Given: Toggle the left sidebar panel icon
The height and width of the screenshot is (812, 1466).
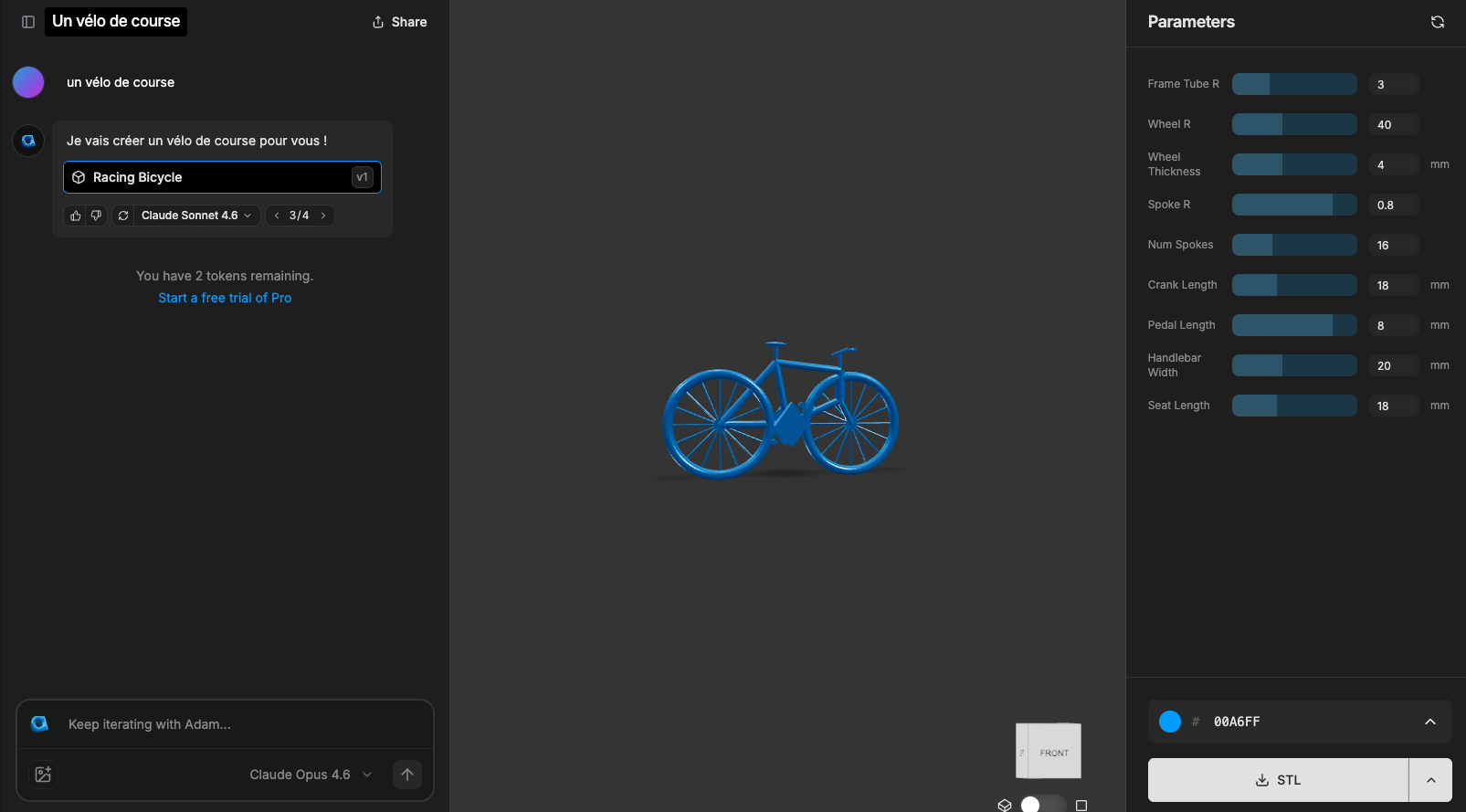Looking at the screenshot, I should [x=28, y=22].
